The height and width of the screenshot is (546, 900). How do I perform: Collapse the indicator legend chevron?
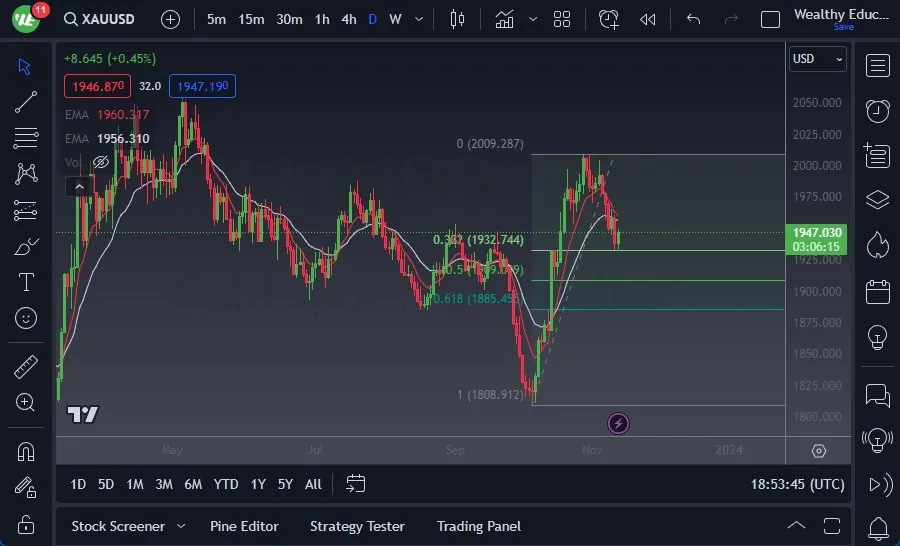(79, 187)
